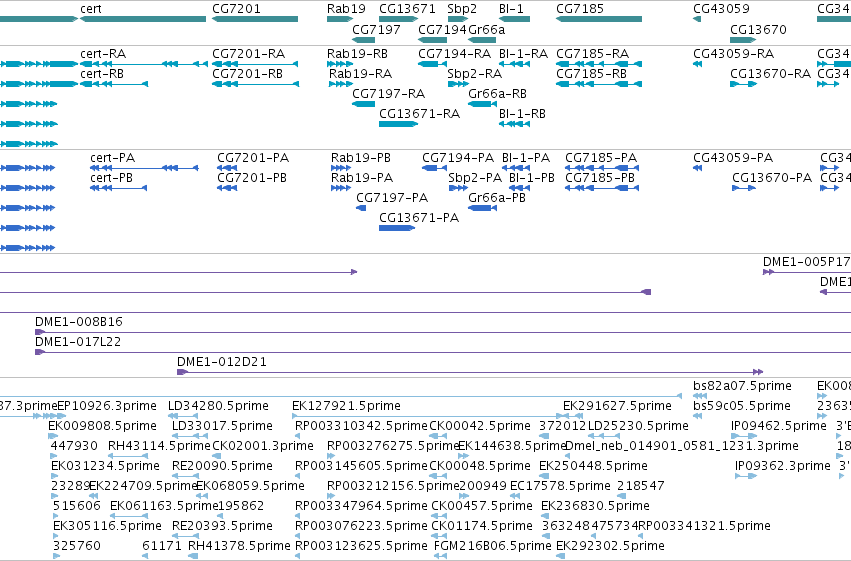The image size is (851, 561).
Task: Select the DME1-017L22 BAC clone label
Action: [78, 342]
